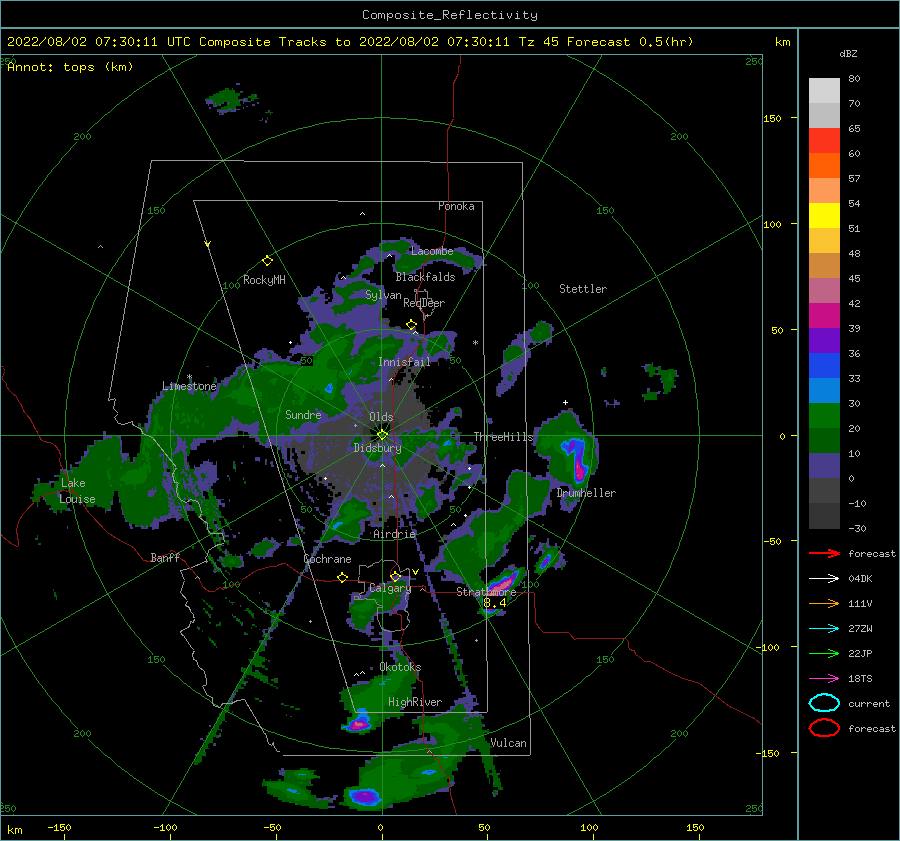Click the '8.4' storm top annotation
This screenshot has height=841, width=900.
(495, 603)
